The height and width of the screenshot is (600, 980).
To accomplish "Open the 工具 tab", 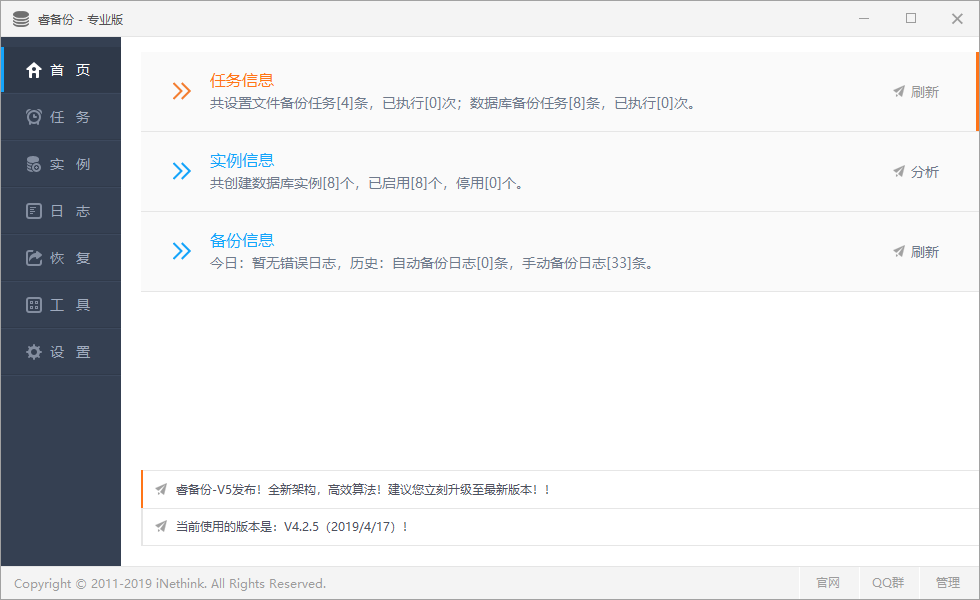I will (61, 305).
